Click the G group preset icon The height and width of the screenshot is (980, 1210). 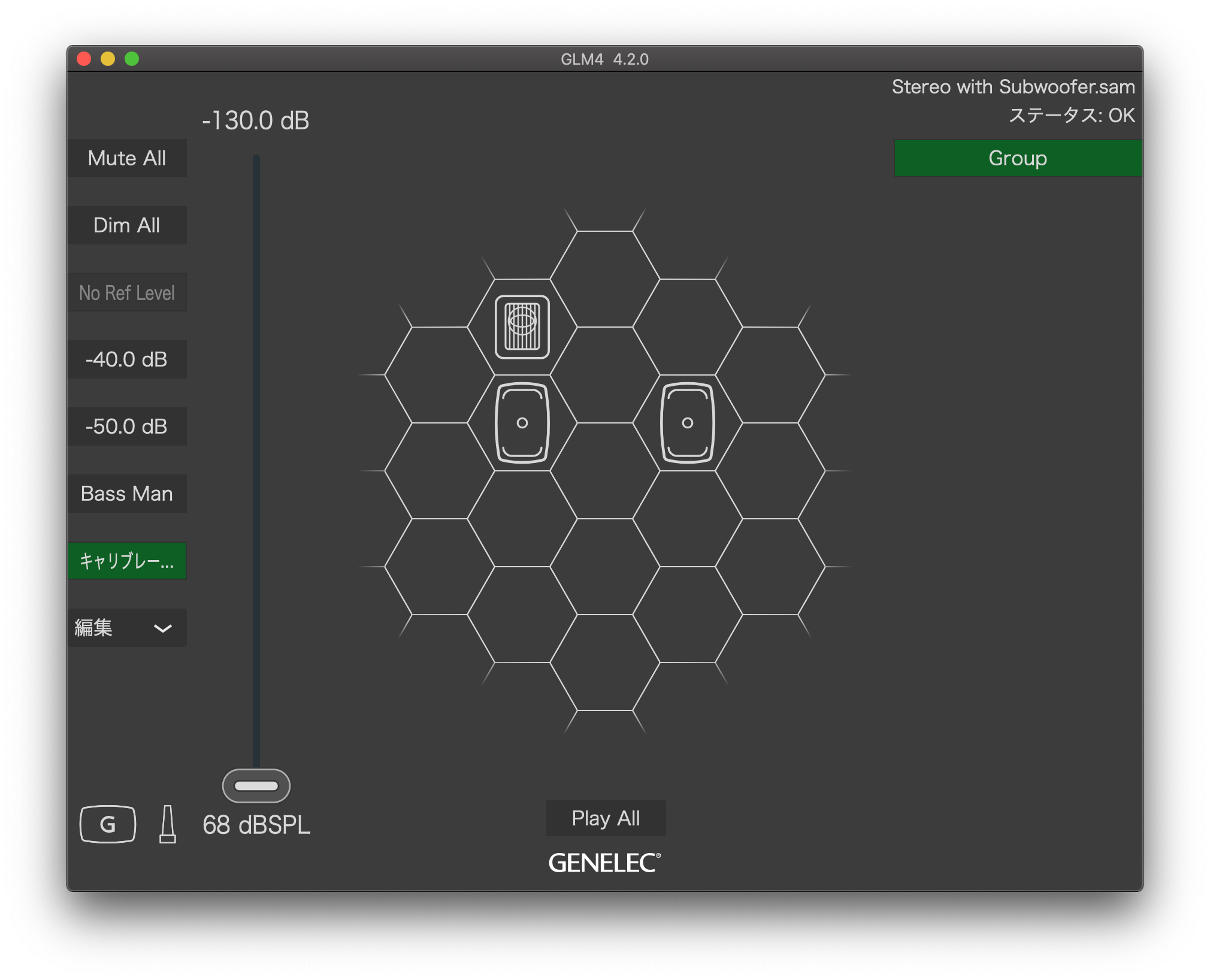tap(107, 824)
